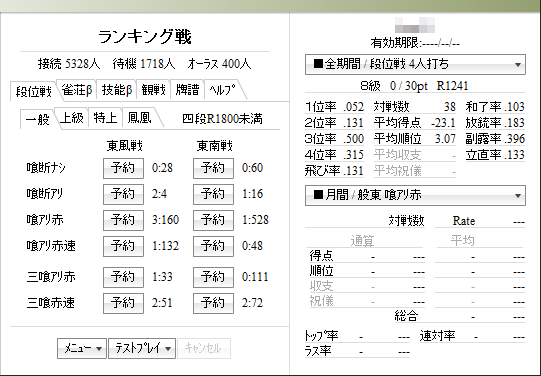Switch to the 雀荘β tab
The image size is (541, 376).
point(77,90)
